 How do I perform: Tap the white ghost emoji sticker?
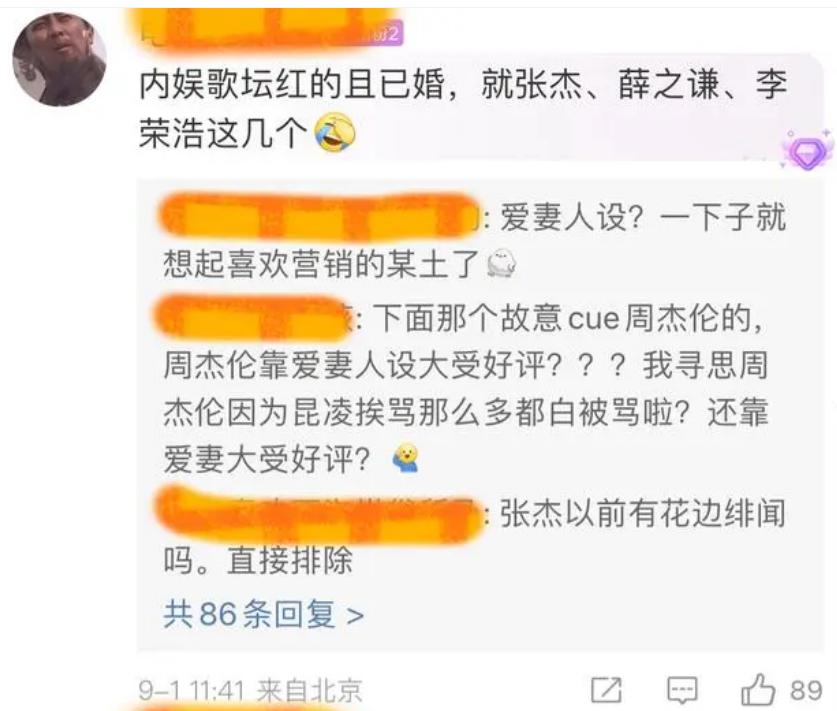[x=502, y=263]
